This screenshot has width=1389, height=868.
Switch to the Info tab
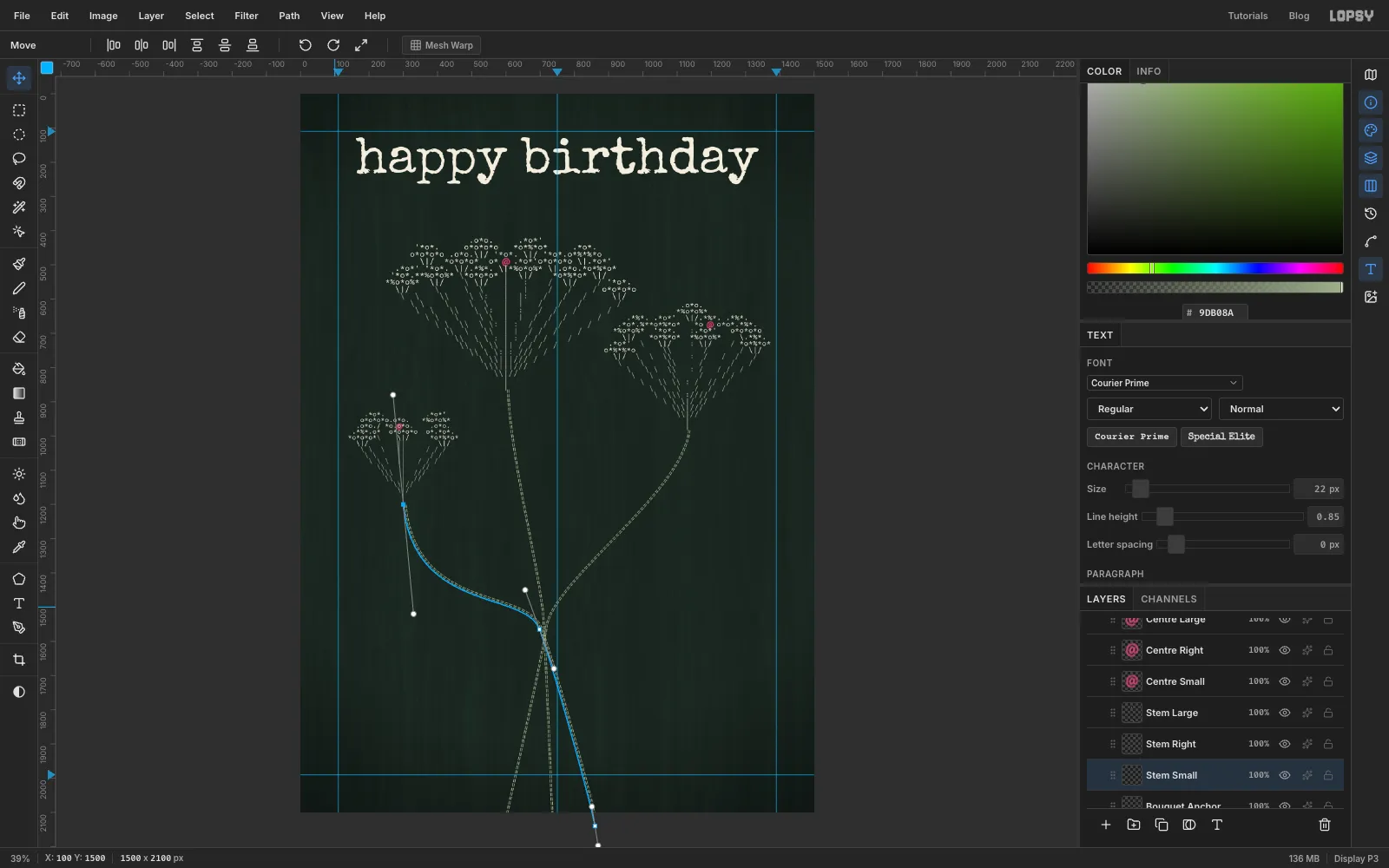pyautogui.click(x=1149, y=71)
